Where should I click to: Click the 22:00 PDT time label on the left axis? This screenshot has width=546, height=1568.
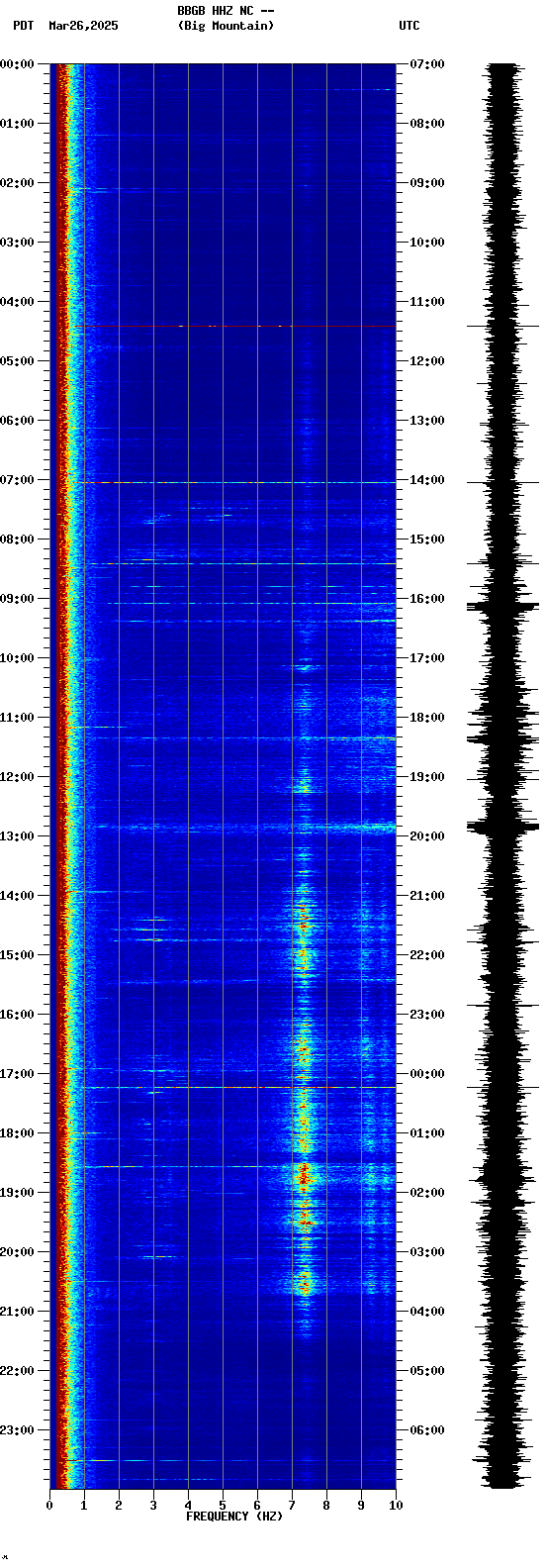tap(17, 1371)
